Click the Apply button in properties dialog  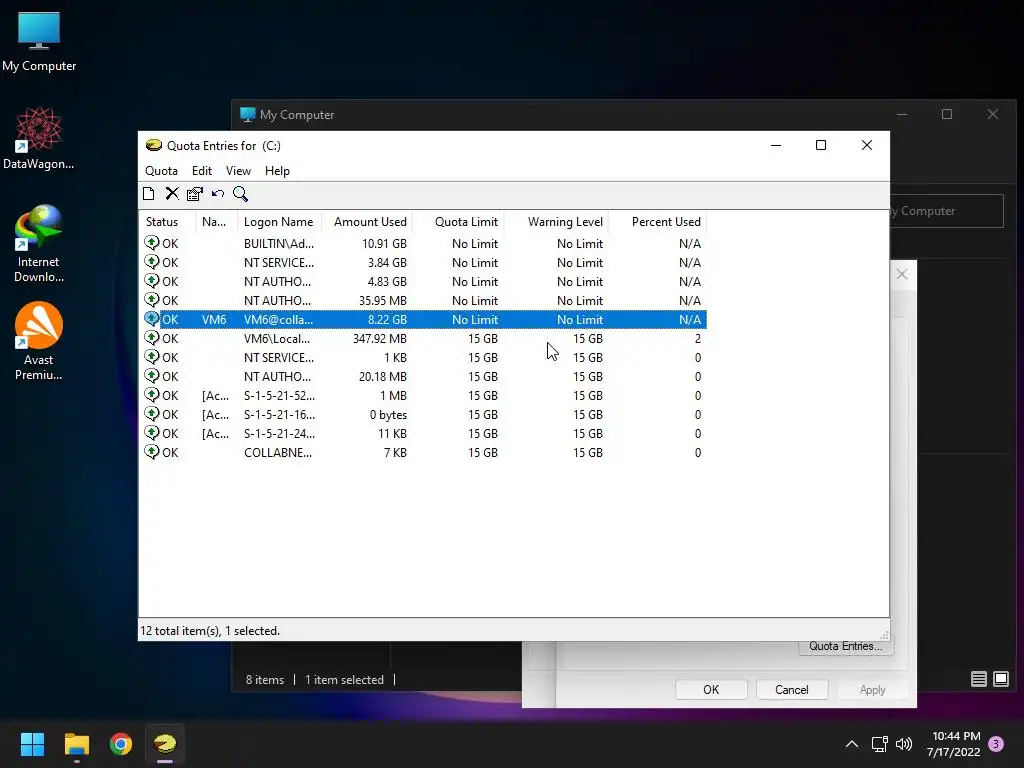click(872, 690)
